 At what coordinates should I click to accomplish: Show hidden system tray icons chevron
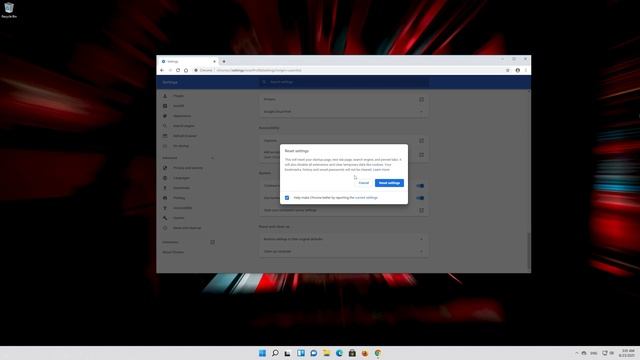point(577,353)
